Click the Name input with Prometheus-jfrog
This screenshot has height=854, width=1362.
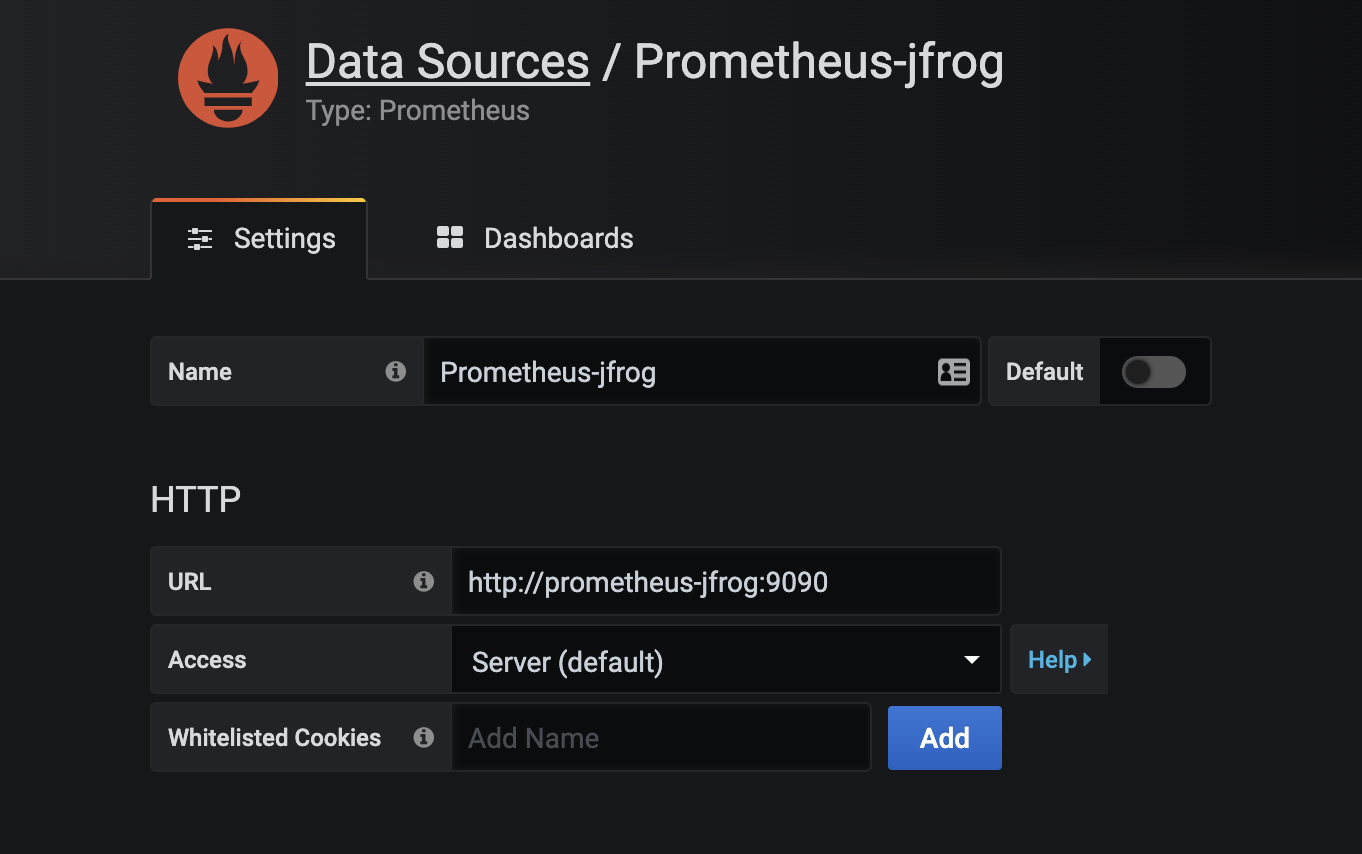coord(702,372)
